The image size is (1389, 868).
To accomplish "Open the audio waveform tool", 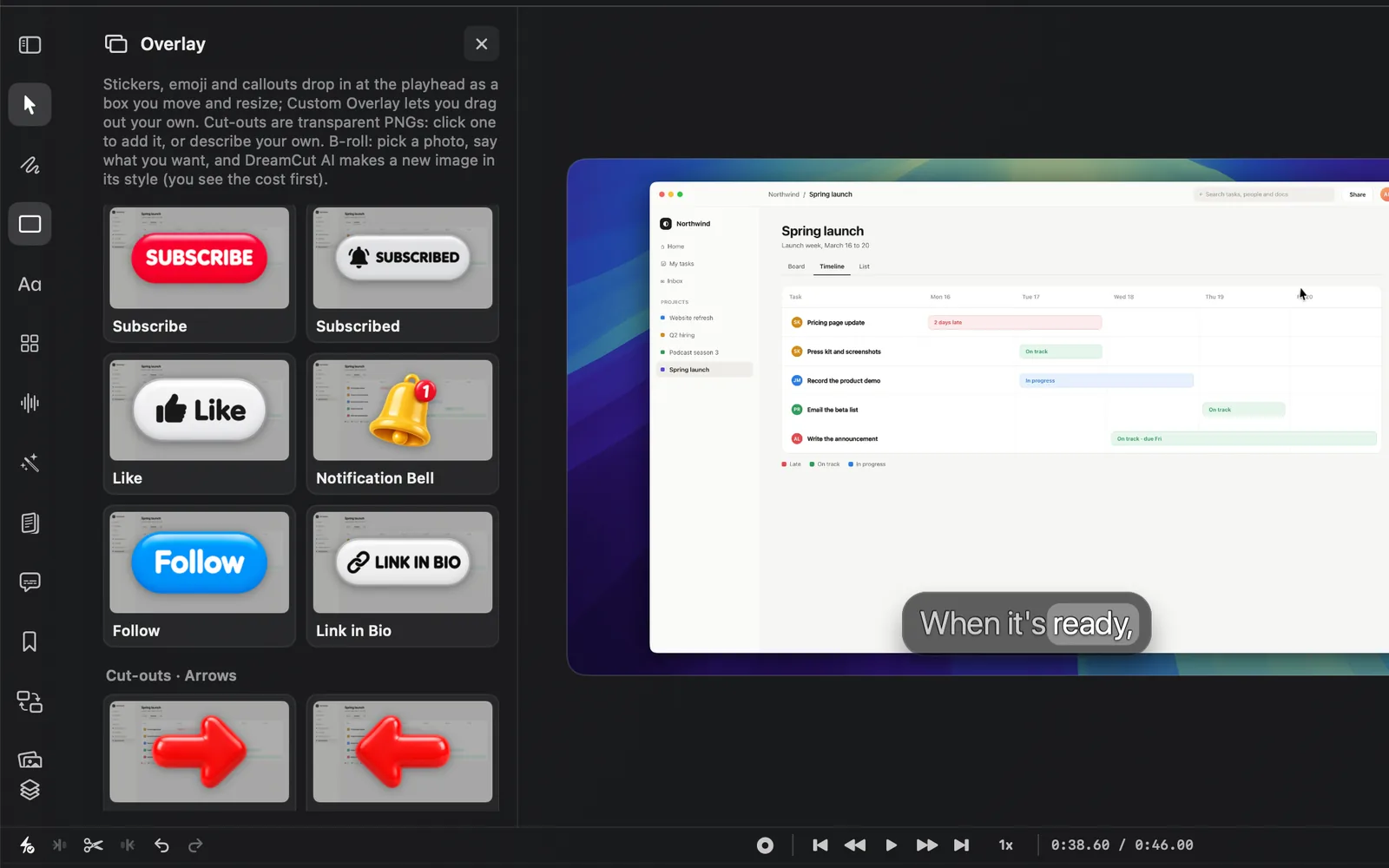I will [x=30, y=403].
